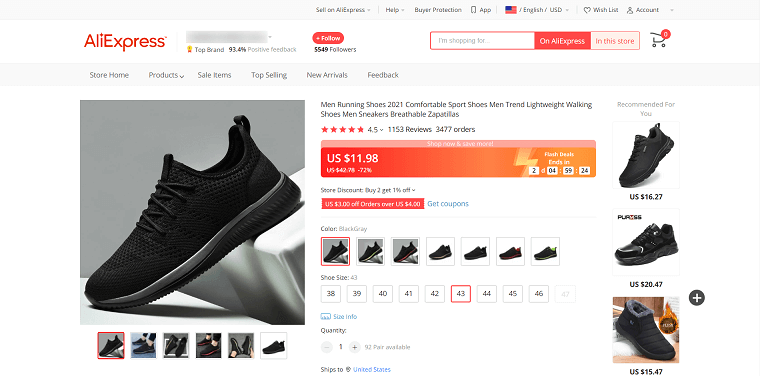Select the third color swatch with red sole
The width and height of the screenshot is (760, 376).
[405, 251]
